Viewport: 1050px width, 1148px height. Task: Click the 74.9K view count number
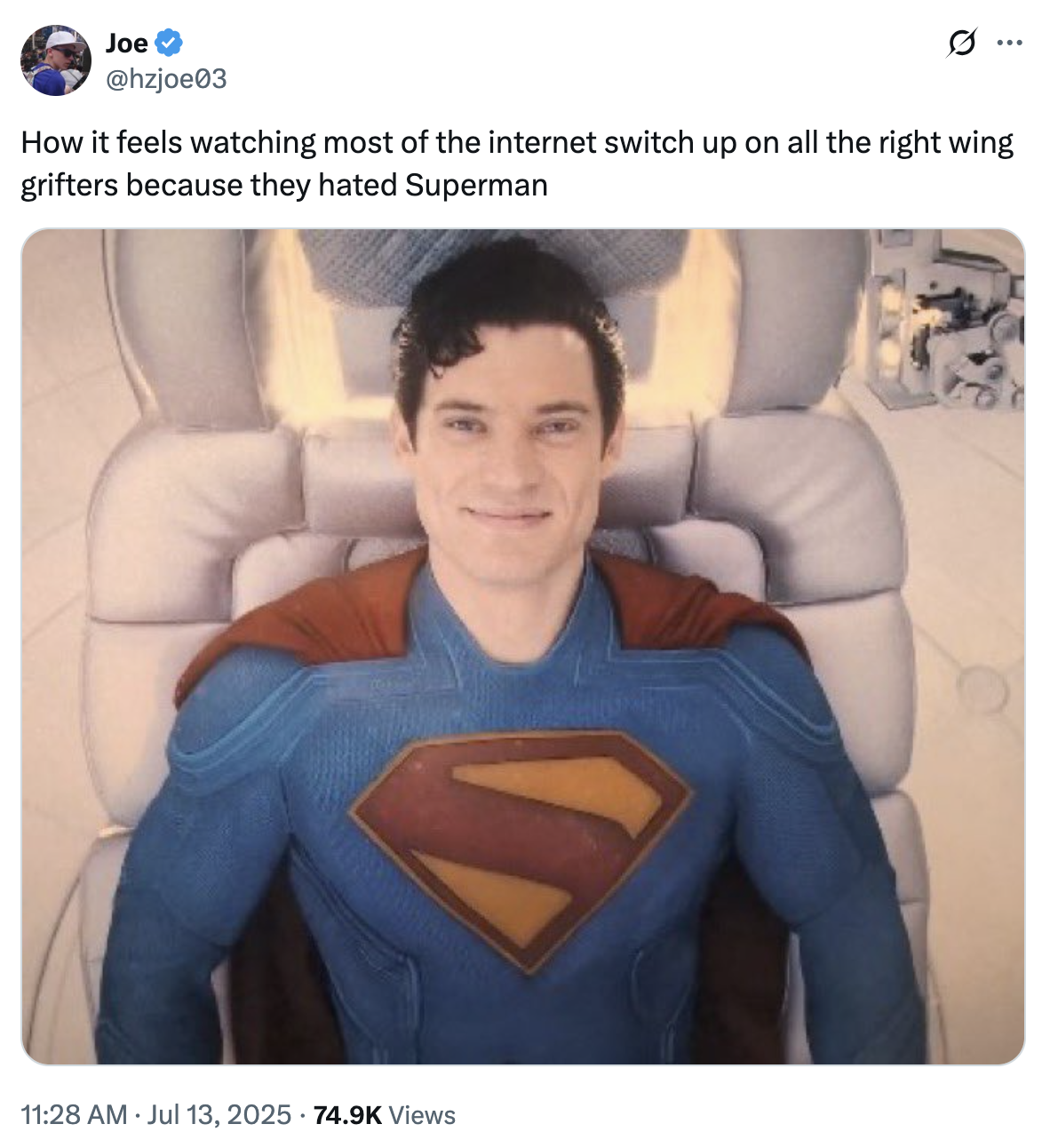[x=347, y=1114]
